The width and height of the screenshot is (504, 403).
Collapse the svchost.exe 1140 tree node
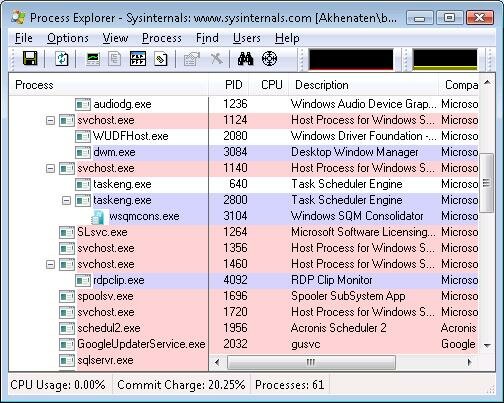(x=50, y=168)
